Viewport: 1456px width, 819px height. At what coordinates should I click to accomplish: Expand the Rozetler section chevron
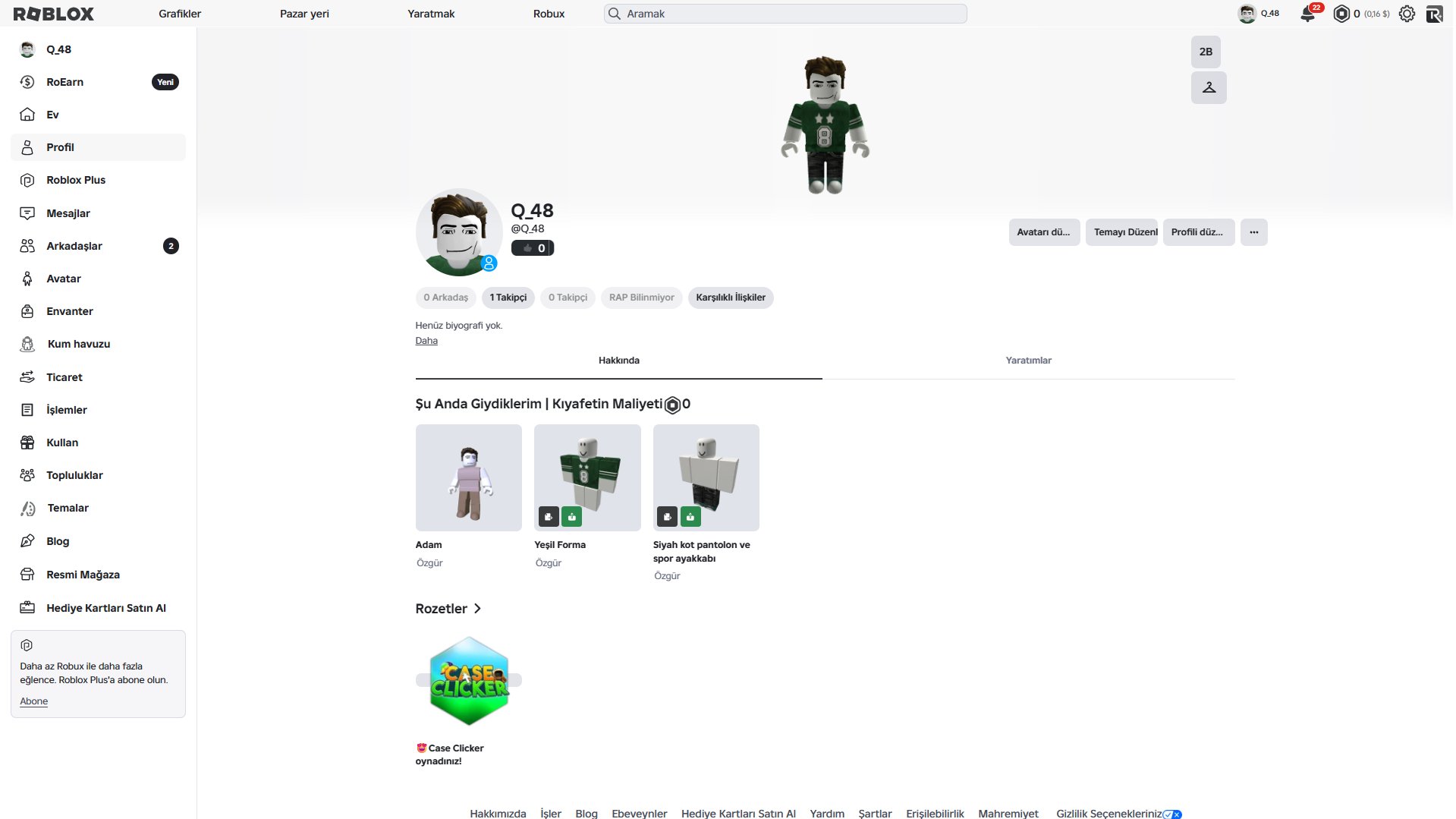coord(477,609)
